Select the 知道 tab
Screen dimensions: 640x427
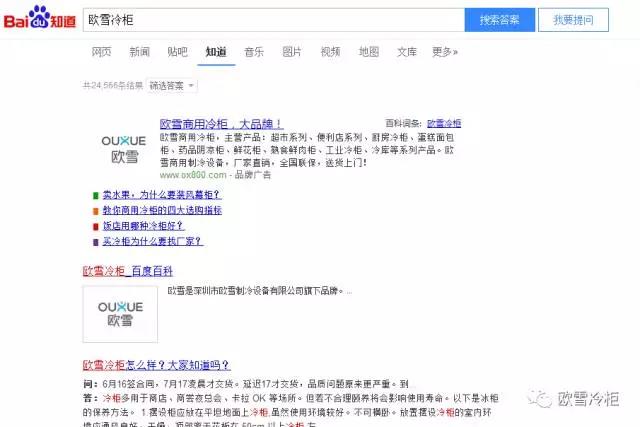(216, 52)
